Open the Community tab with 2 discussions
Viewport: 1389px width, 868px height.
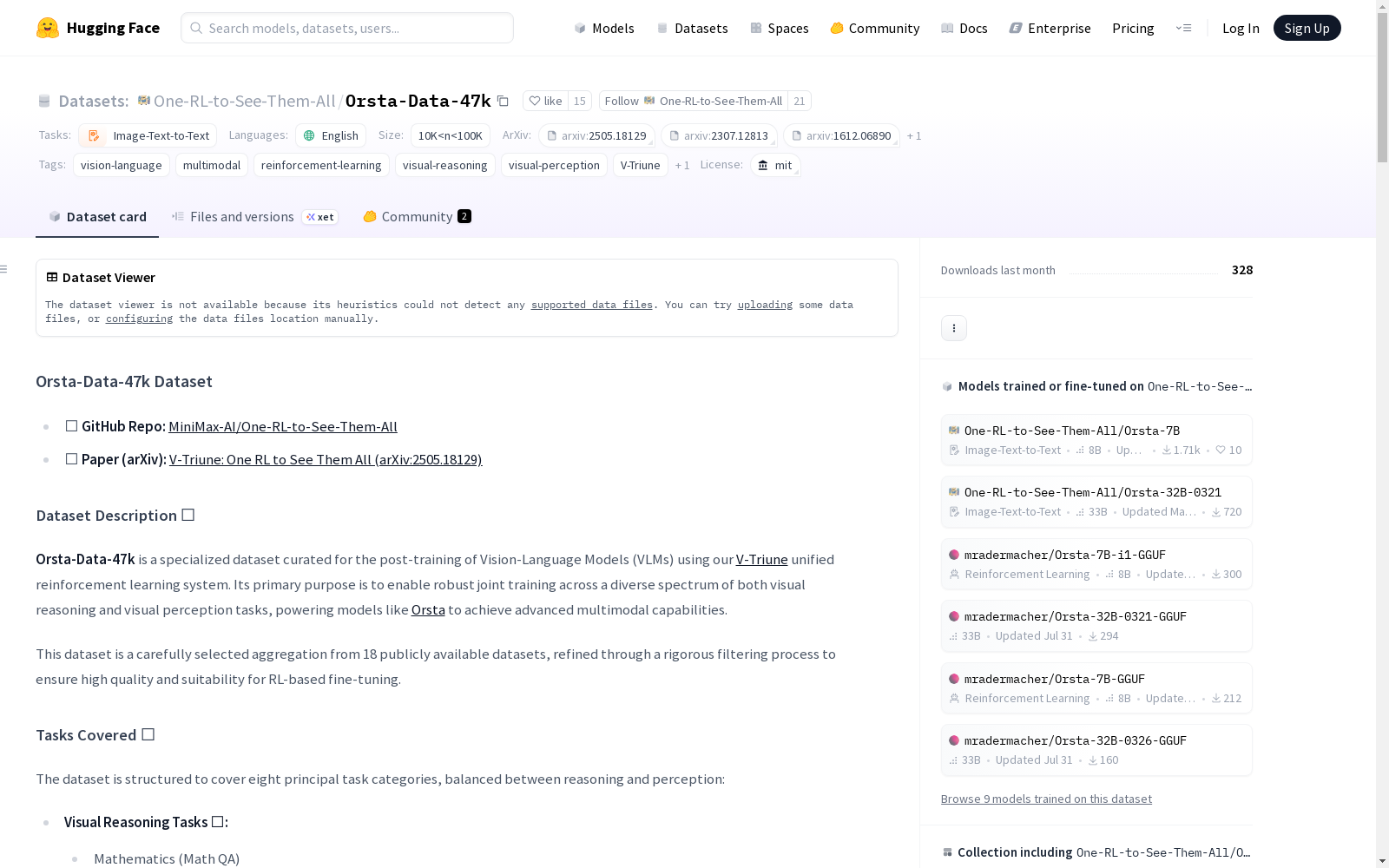pyautogui.click(x=417, y=217)
